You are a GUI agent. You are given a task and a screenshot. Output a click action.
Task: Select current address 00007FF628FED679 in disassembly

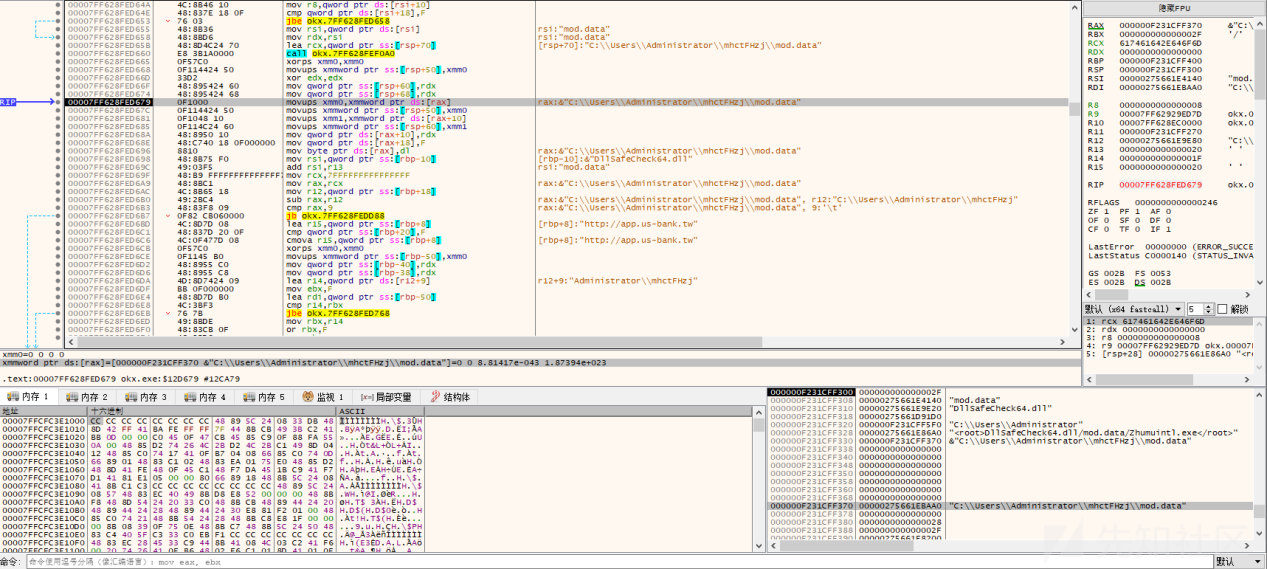(x=109, y=102)
